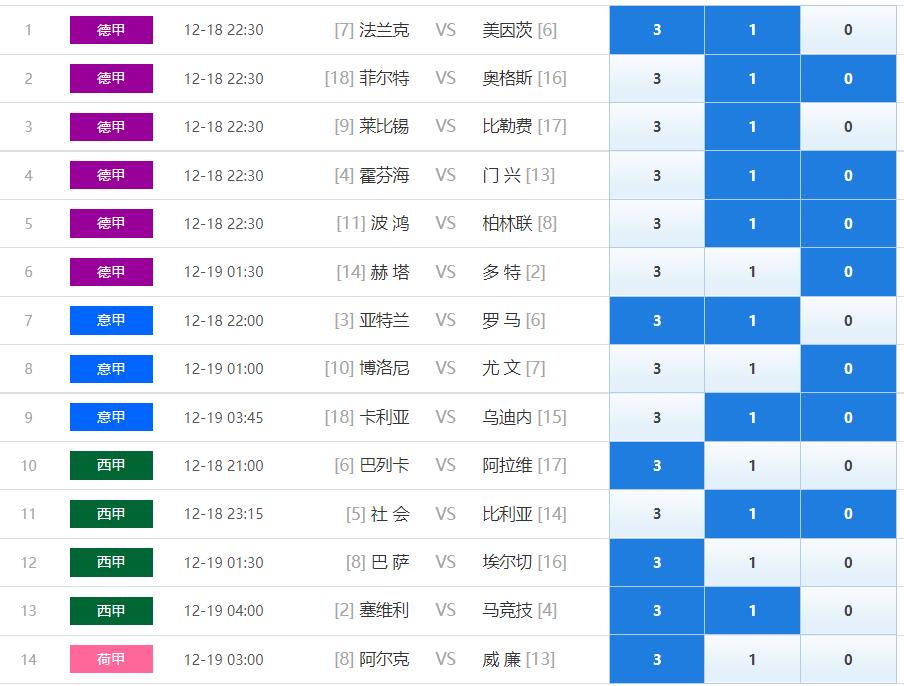904x686 pixels.
Task: Pick option 0 in 波鸿 vs 柏林联 row
Action: pos(848,224)
